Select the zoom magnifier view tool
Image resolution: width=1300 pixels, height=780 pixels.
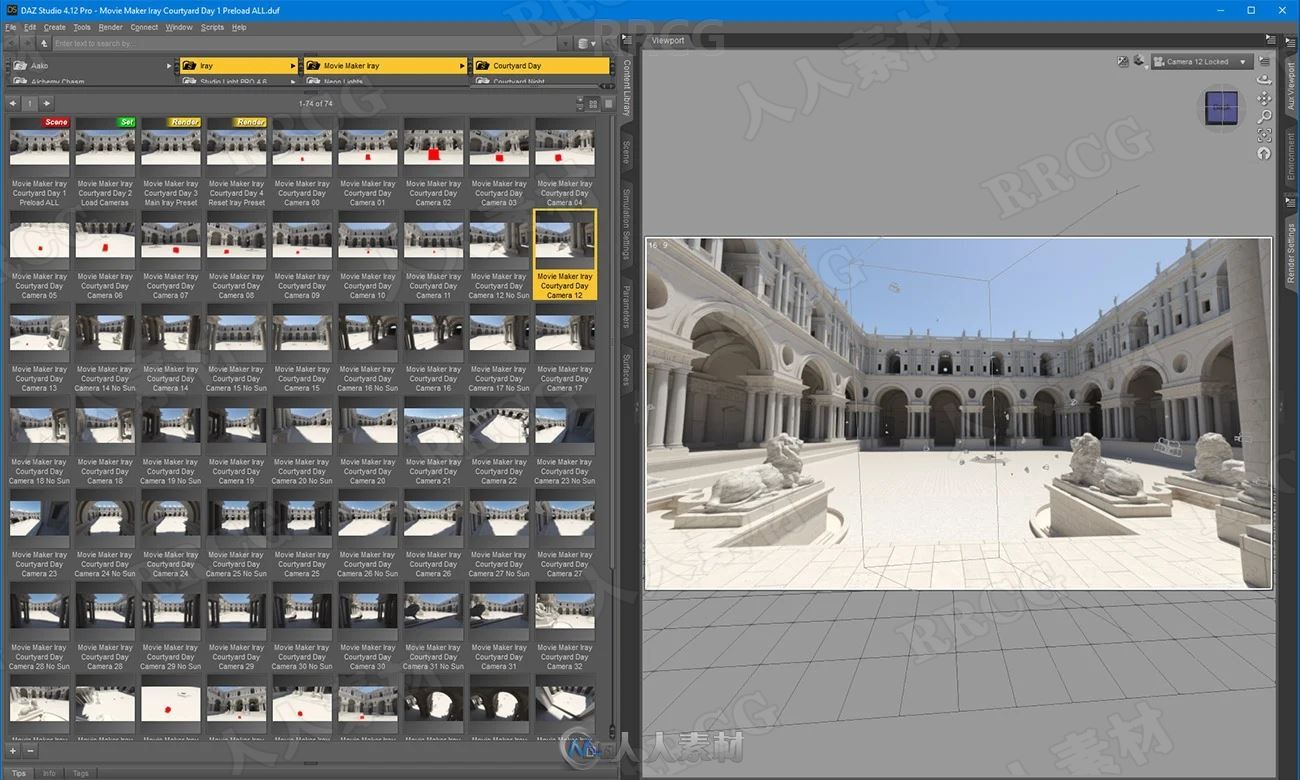tap(1264, 117)
